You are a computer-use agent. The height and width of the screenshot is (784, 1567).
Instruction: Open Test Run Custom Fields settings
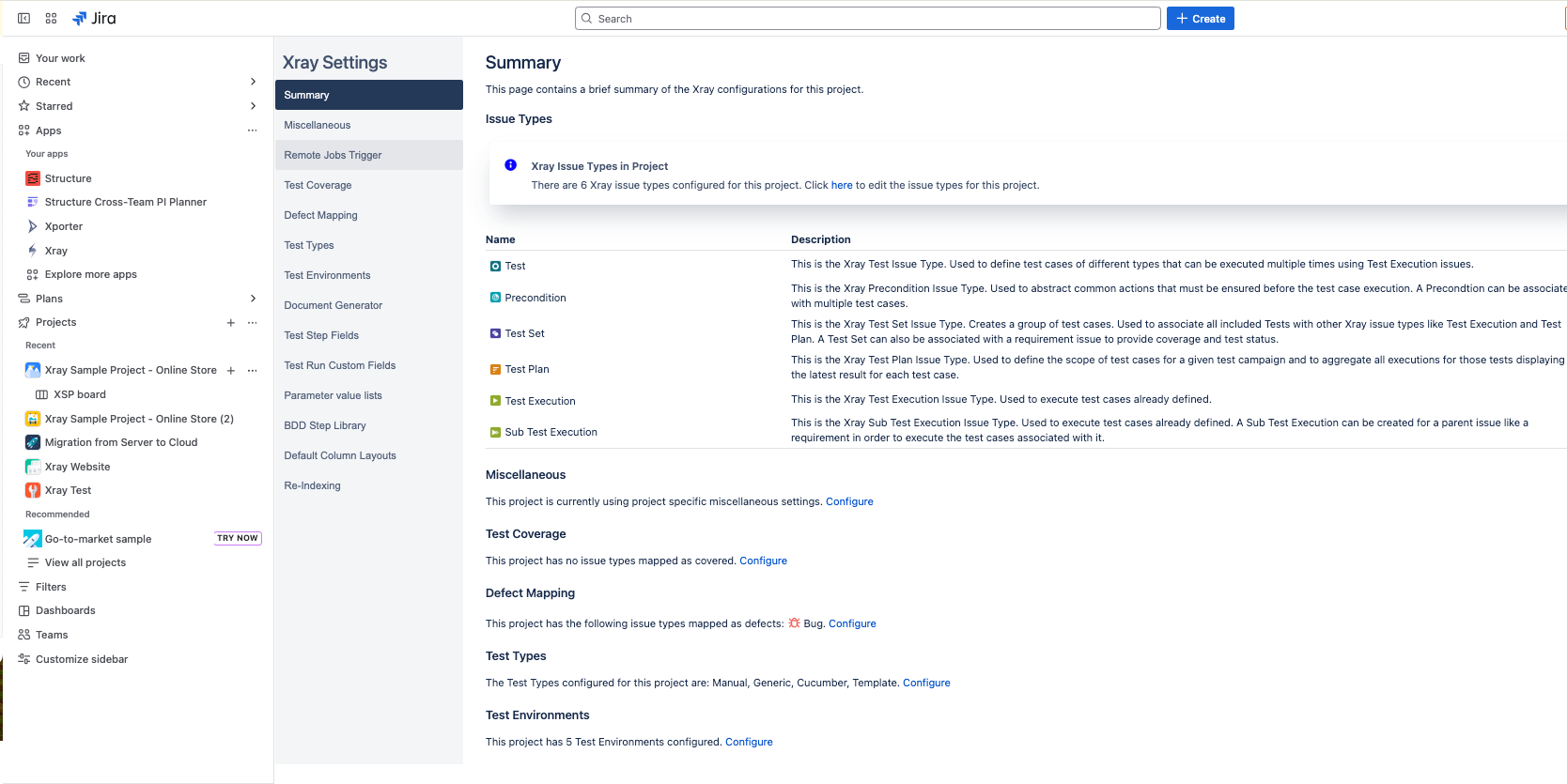[x=369, y=365]
